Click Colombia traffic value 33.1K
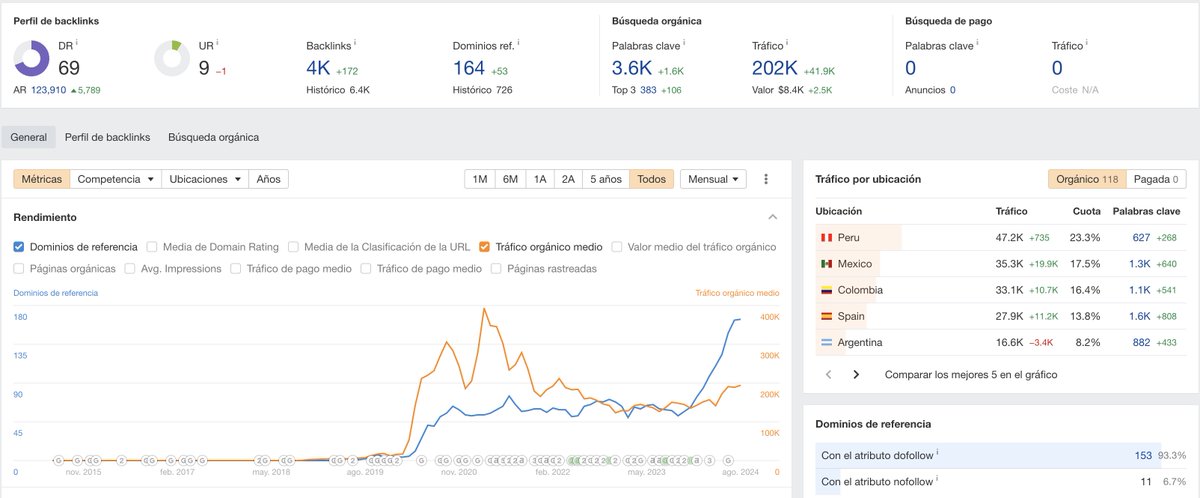1200x498 pixels. pyautogui.click(x=1010, y=290)
